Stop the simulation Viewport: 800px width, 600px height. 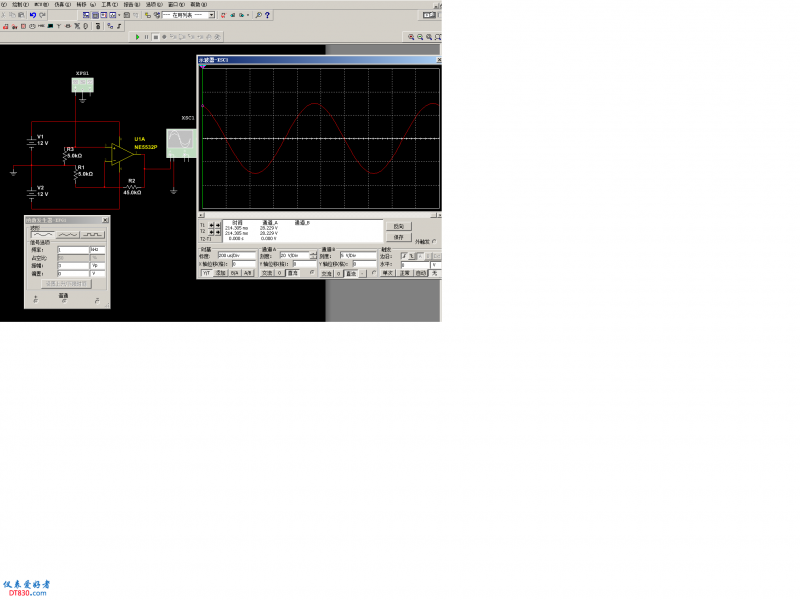pos(154,37)
